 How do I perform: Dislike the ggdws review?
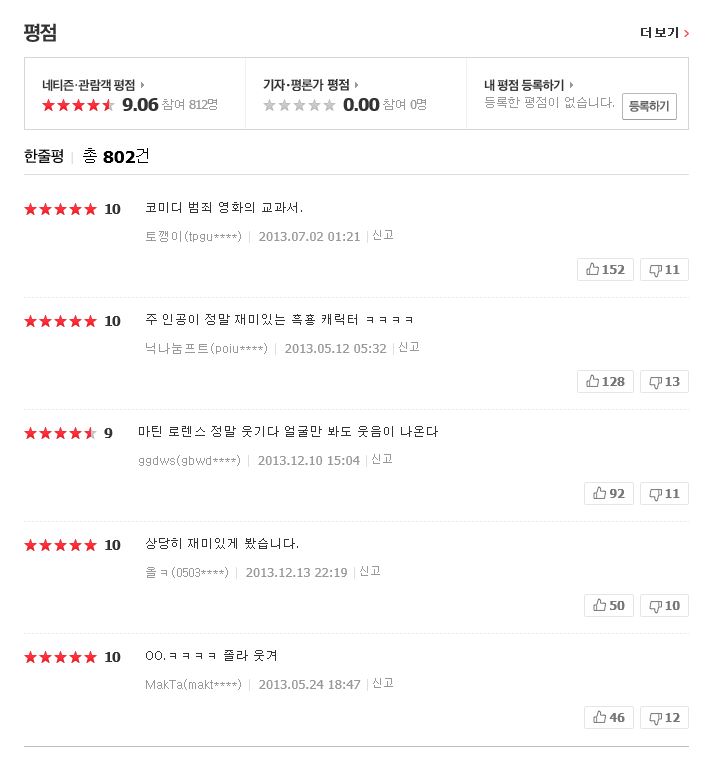coord(664,494)
